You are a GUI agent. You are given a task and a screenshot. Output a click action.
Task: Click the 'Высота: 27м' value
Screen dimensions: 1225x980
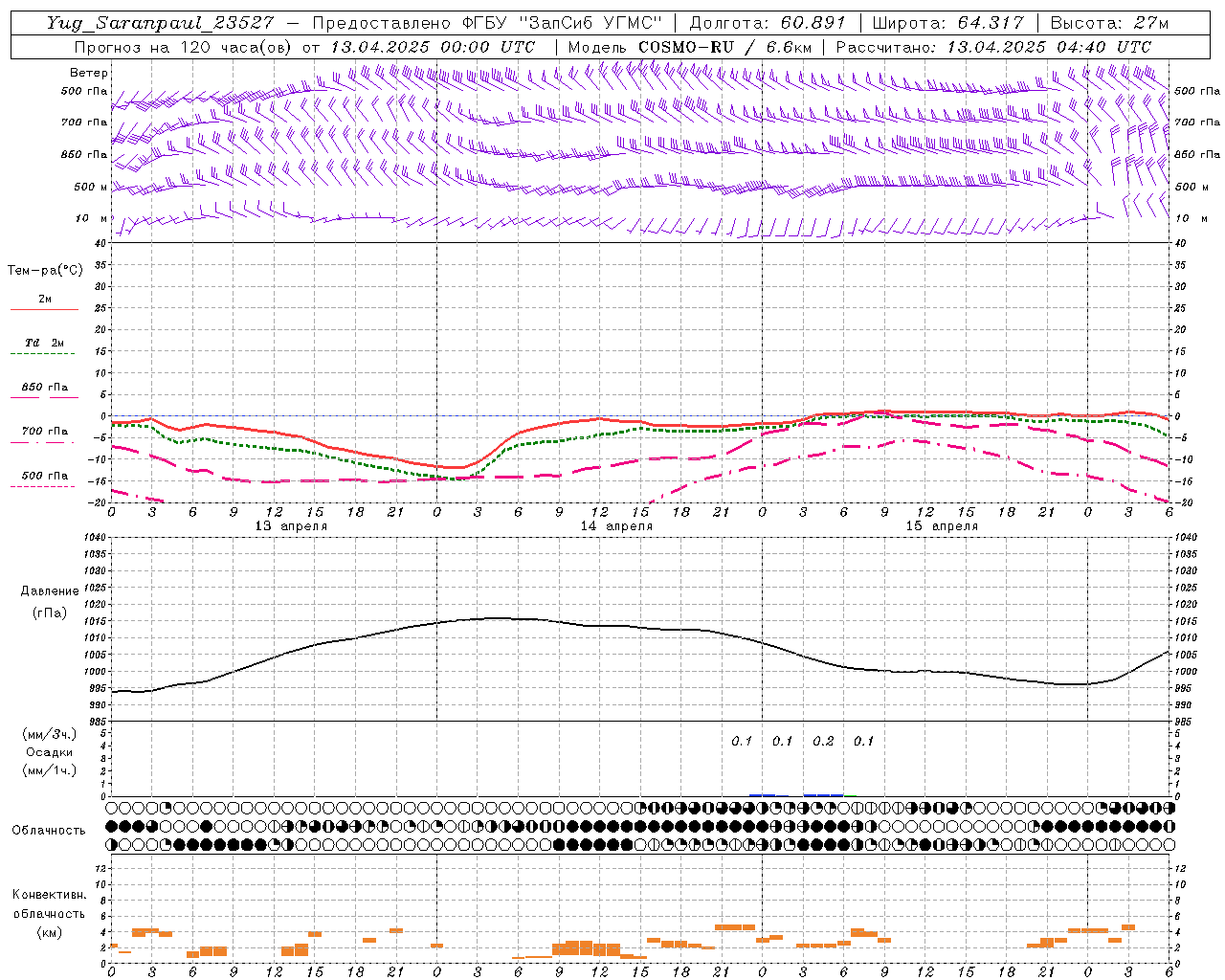(x=1109, y=23)
